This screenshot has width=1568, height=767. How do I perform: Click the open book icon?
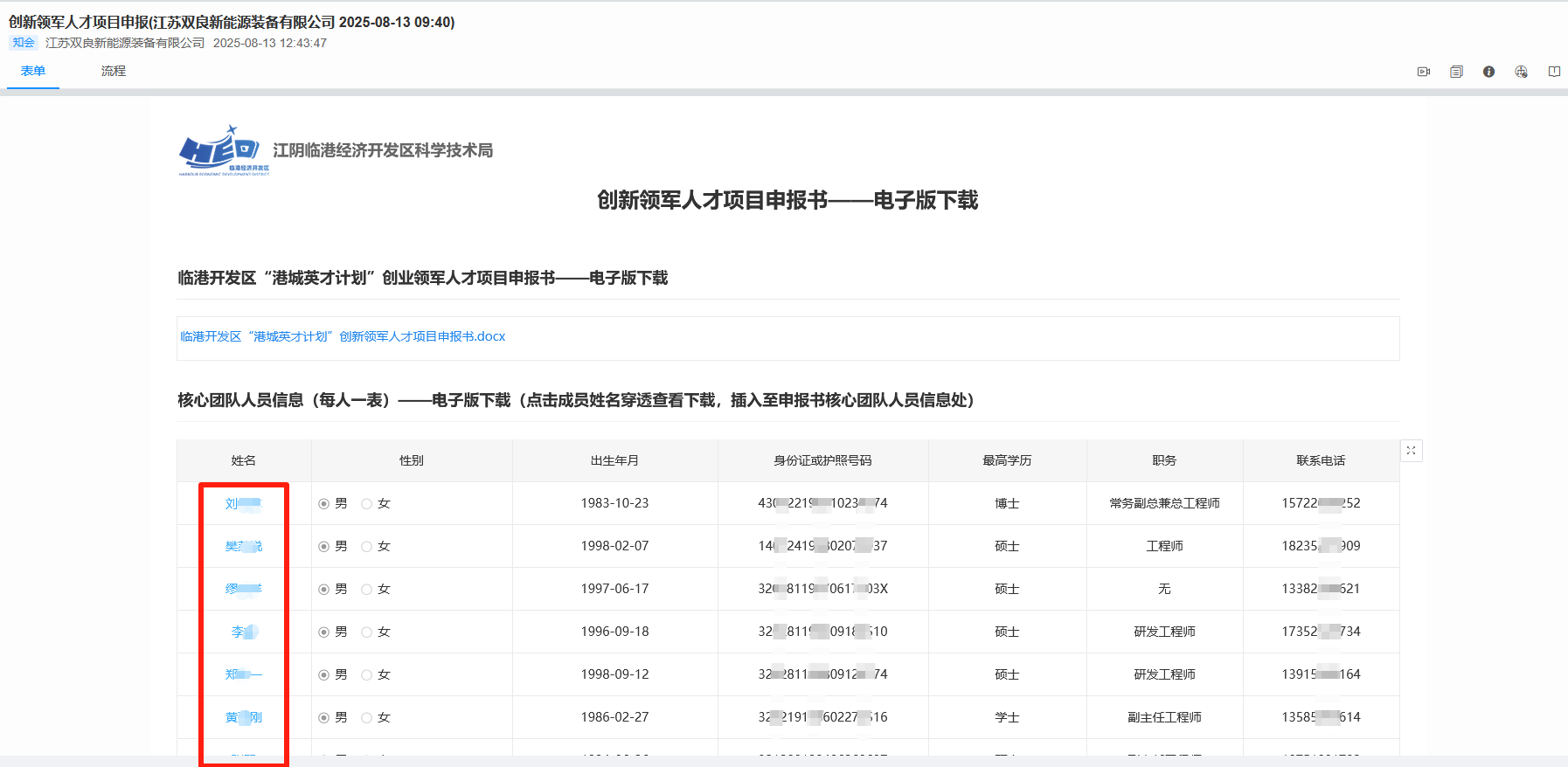pos(1554,72)
